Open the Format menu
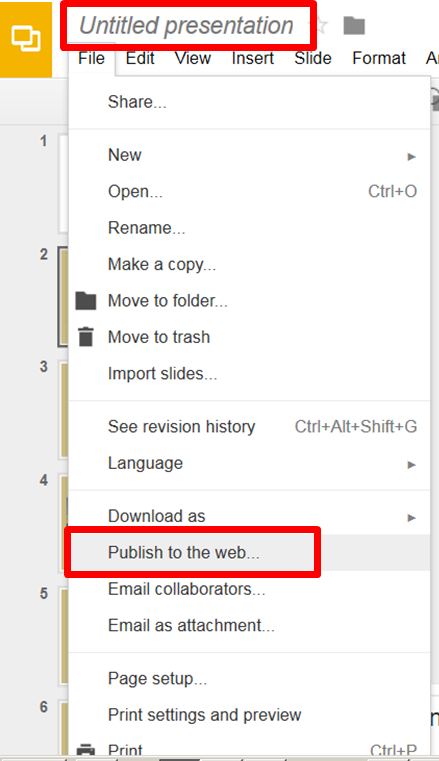Viewport: 439px width, 761px height. pos(379,58)
